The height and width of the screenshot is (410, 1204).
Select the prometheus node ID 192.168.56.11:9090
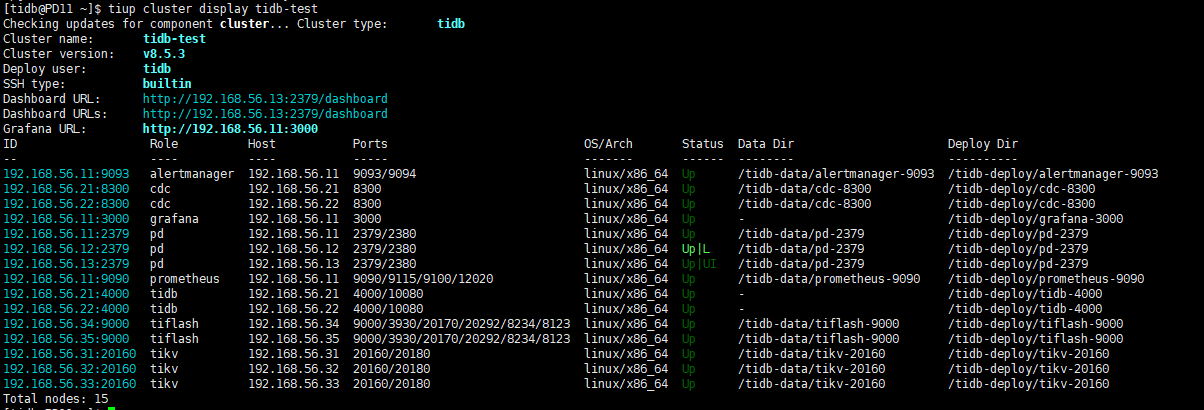pos(66,279)
